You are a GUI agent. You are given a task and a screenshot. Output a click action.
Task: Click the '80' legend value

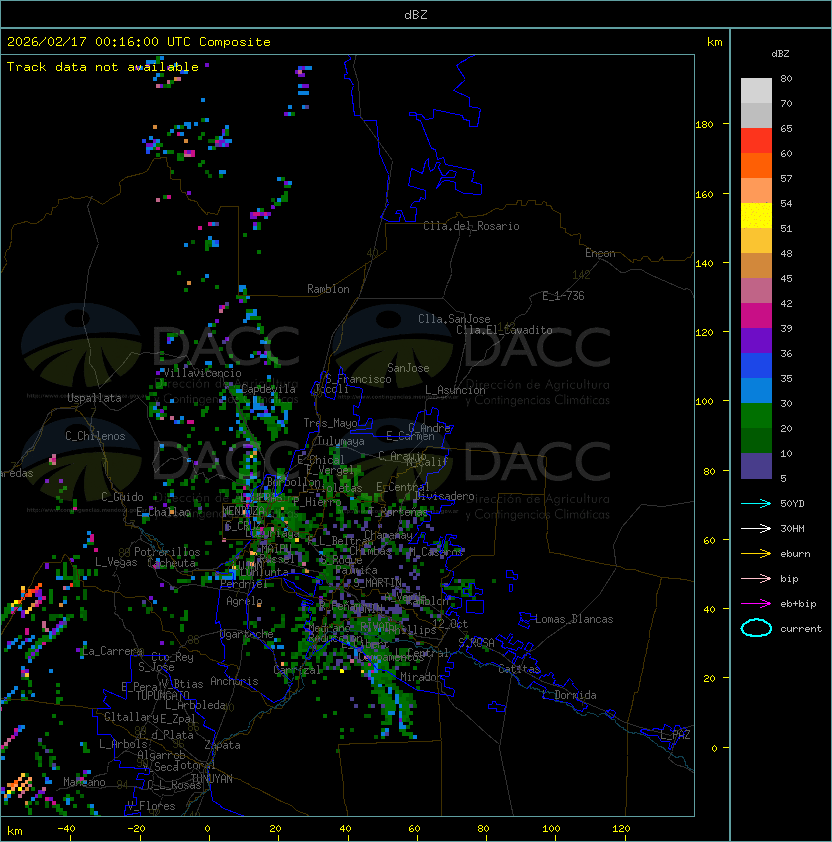(x=786, y=78)
